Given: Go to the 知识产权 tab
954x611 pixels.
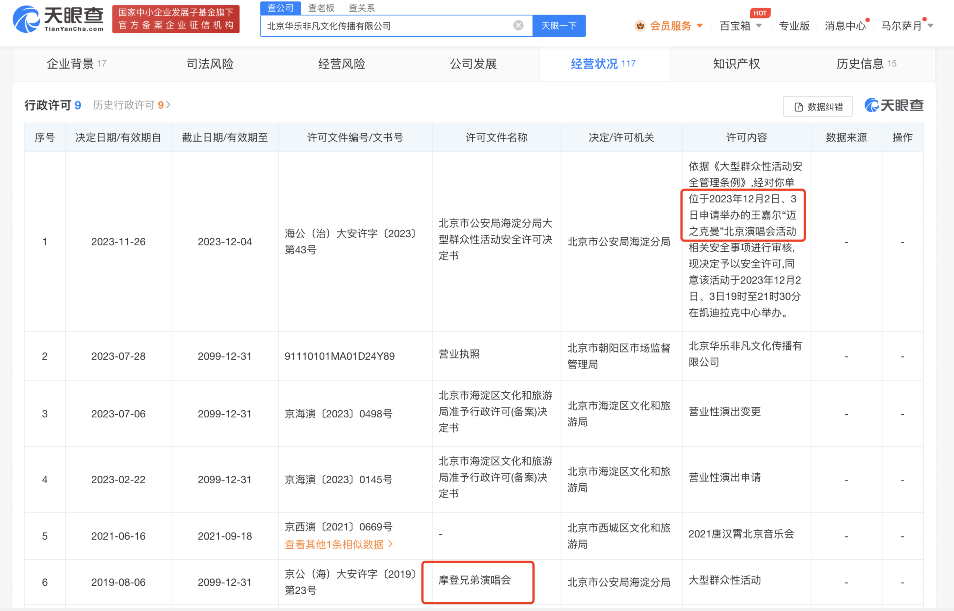Looking at the screenshot, I should click(736, 64).
